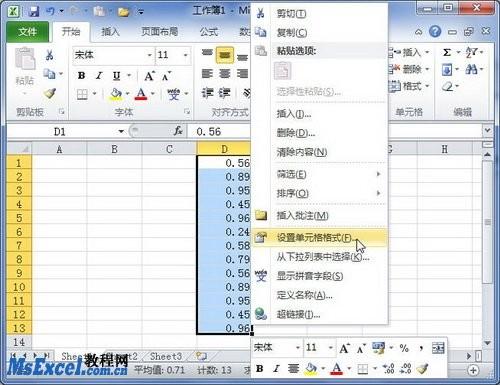The height and width of the screenshot is (385, 500).
Task: Click the Find binoculars icon
Action: [471, 69]
